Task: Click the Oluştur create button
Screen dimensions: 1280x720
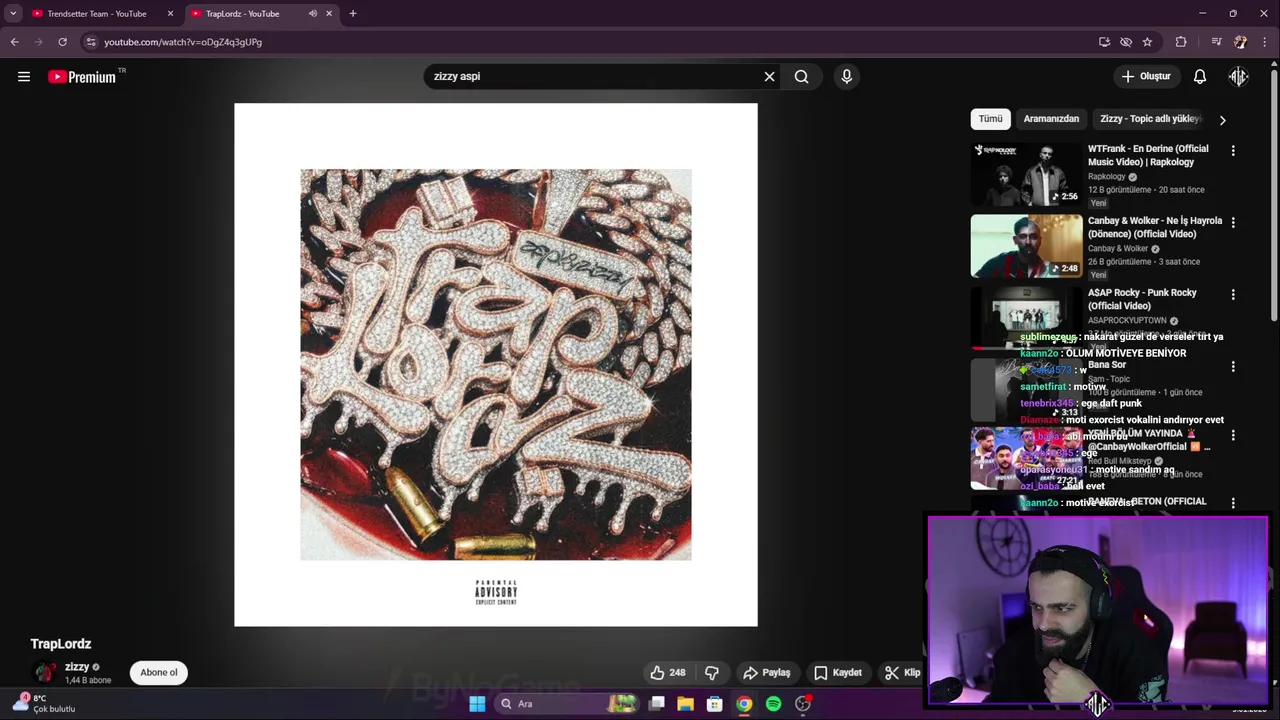Action: (x=1145, y=77)
